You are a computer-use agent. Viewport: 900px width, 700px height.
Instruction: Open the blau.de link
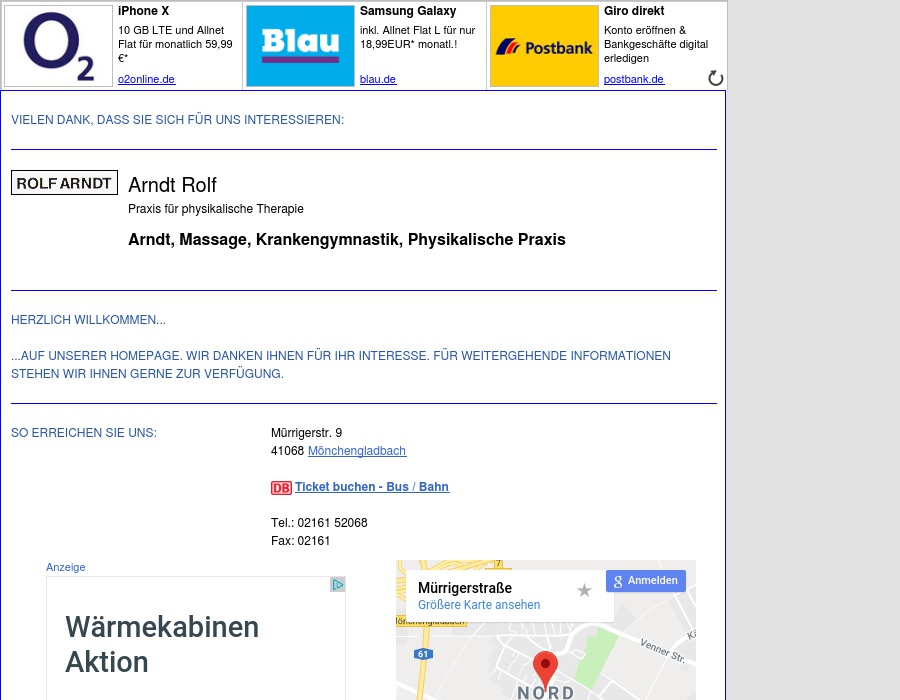378,79
